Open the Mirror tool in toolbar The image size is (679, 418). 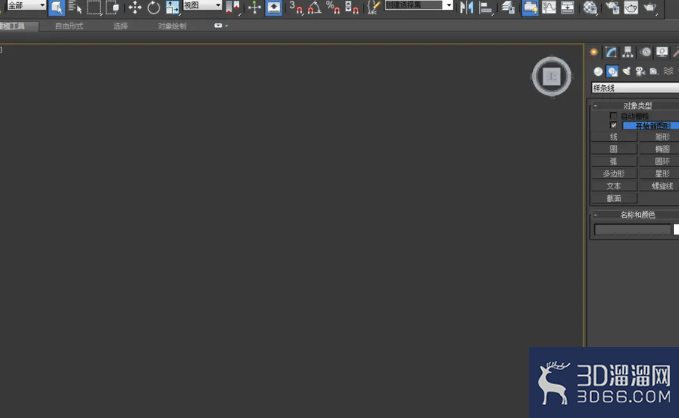pyautogui.click(x=466, y=7)
